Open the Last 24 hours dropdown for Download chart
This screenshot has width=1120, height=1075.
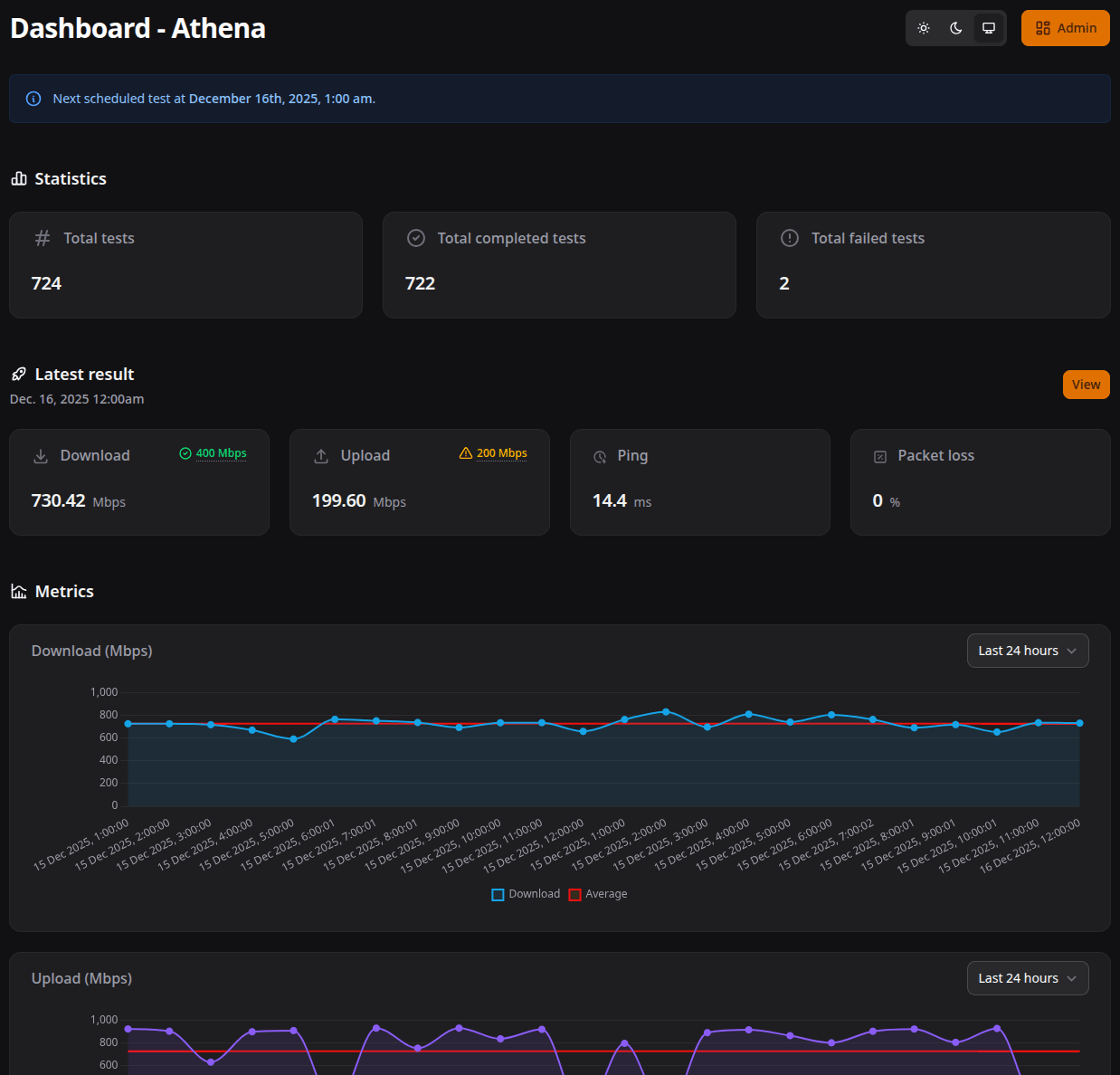pos(1027,651)
